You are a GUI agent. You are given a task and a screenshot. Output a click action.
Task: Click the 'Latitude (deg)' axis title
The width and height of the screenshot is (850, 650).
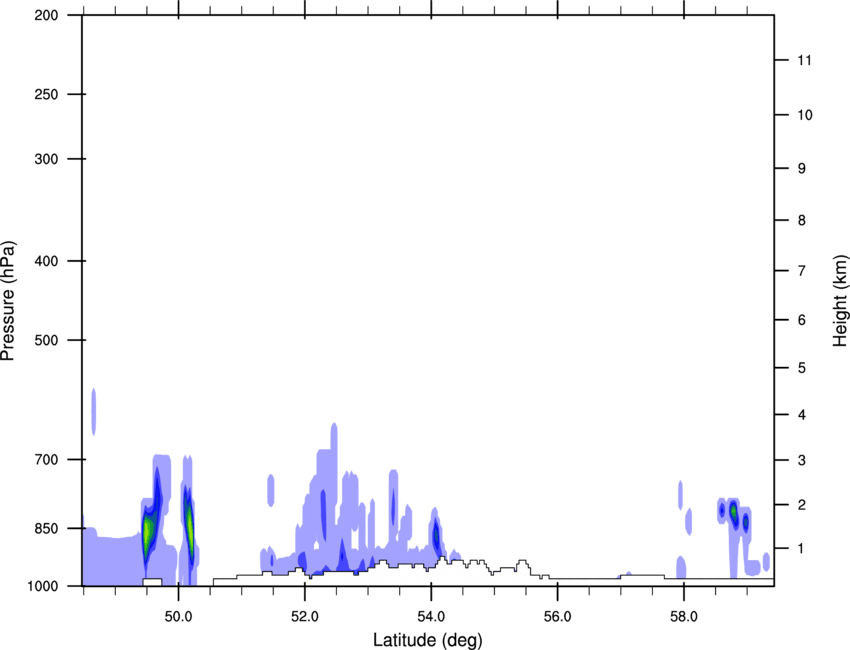[x=428, y=640]
